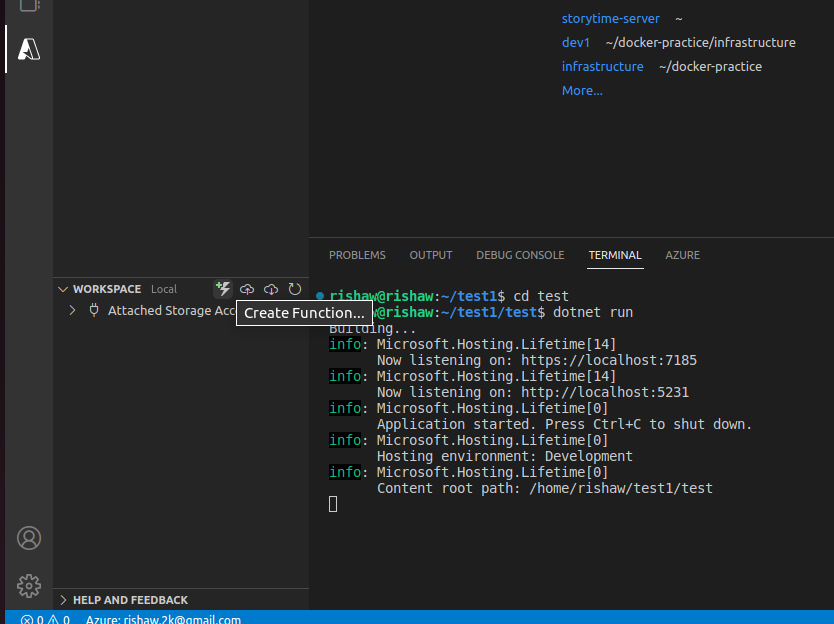834x624 pixels.
Task: Open the dev1 recent project link
Action: (x=576, y=43)
